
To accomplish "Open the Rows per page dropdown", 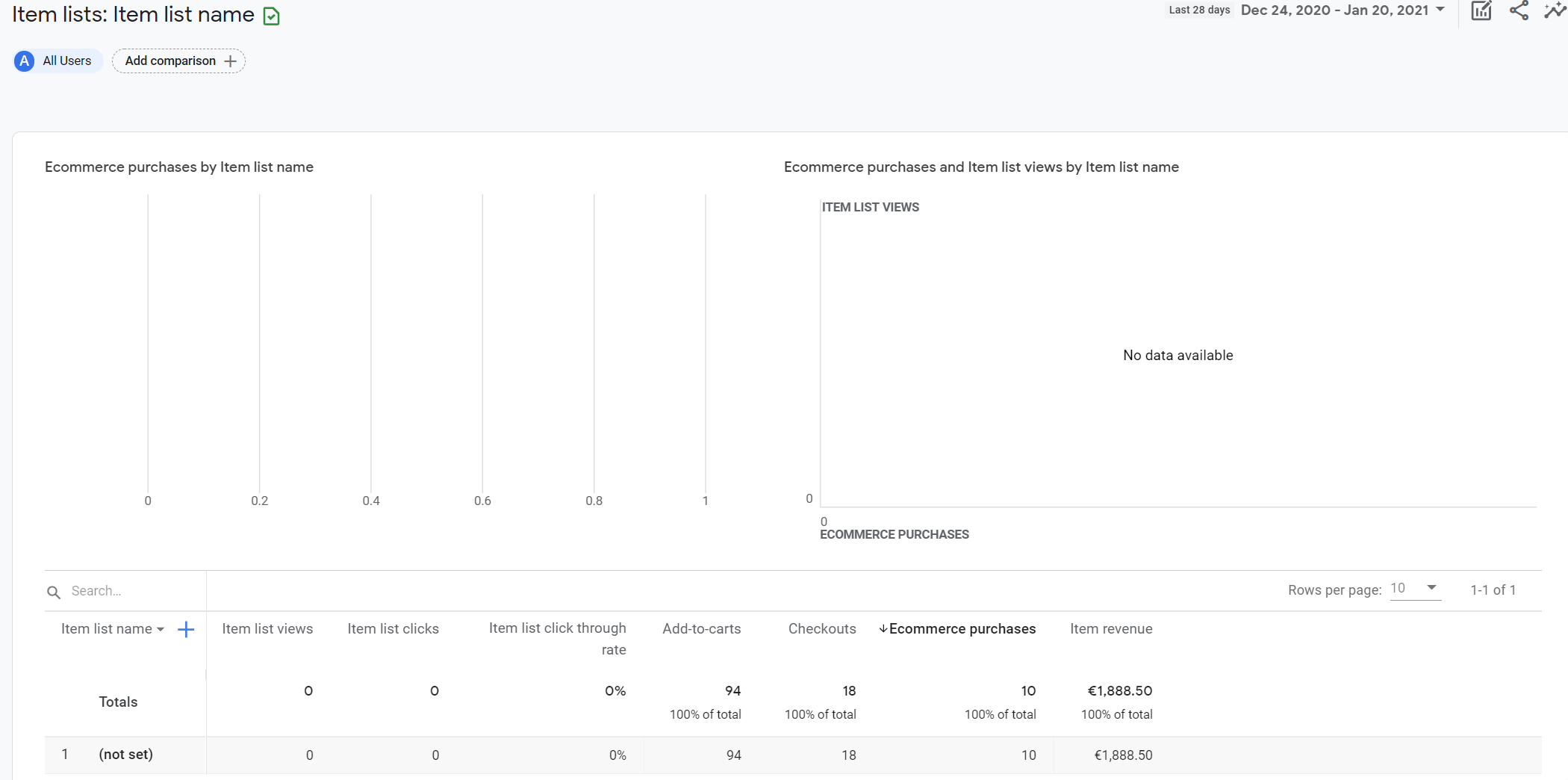I will pyautogui.click(x=1415, y=589).
